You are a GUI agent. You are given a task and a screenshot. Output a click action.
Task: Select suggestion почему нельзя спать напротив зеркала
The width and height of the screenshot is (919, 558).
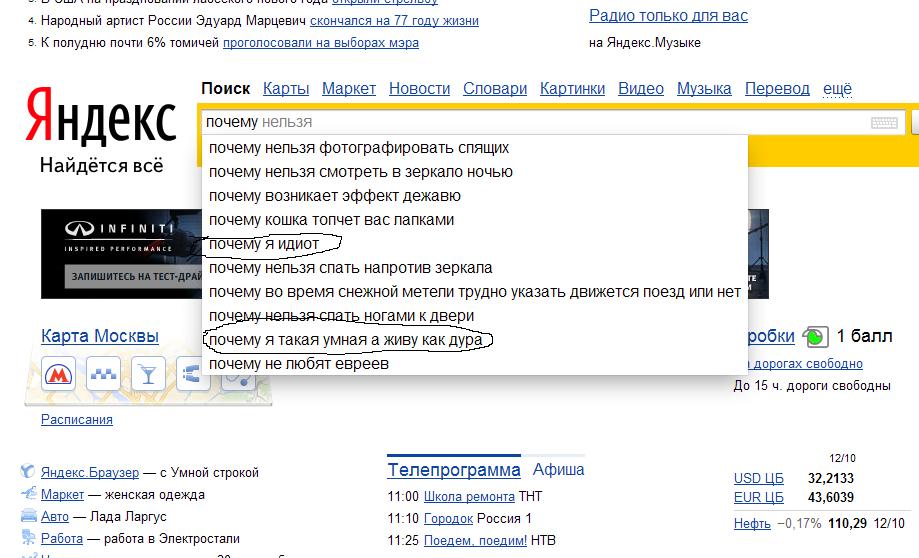[x=475, y=268]
